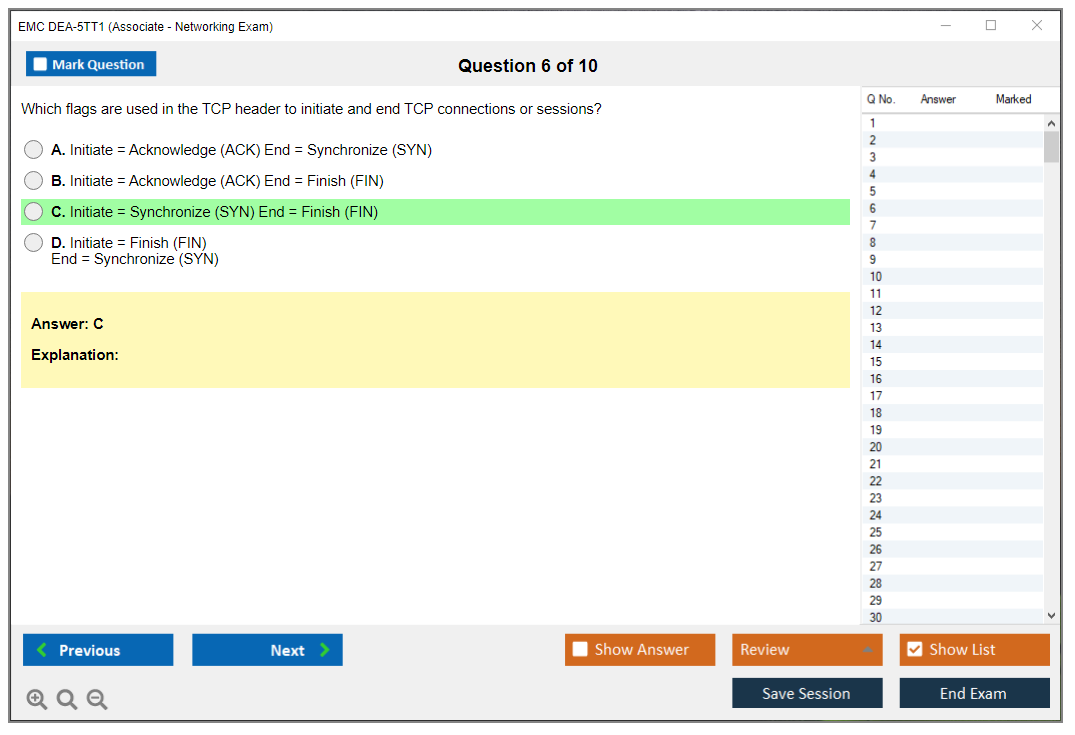Screen dimensions: 1075x735
Task: Click the zoom out magnifier icon
Action: coord(97,699)
